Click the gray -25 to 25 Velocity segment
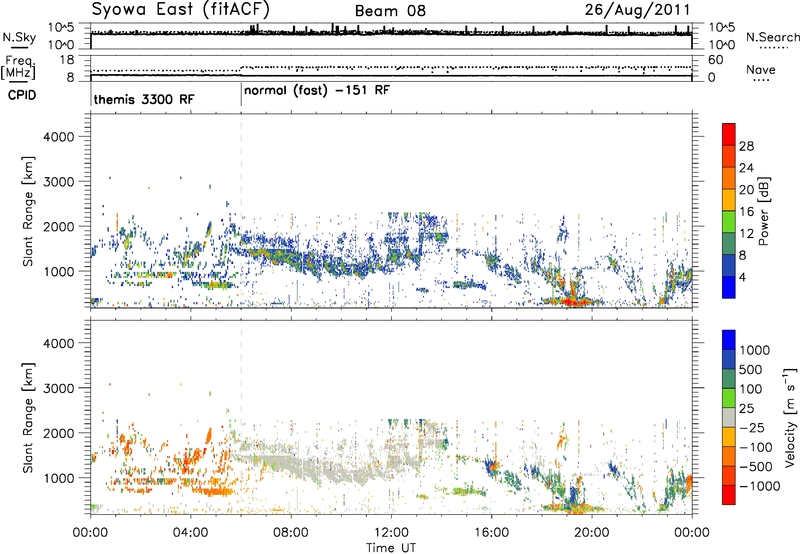Image resolution: width=800 pixels, height=554 pixels. point(729,417)
